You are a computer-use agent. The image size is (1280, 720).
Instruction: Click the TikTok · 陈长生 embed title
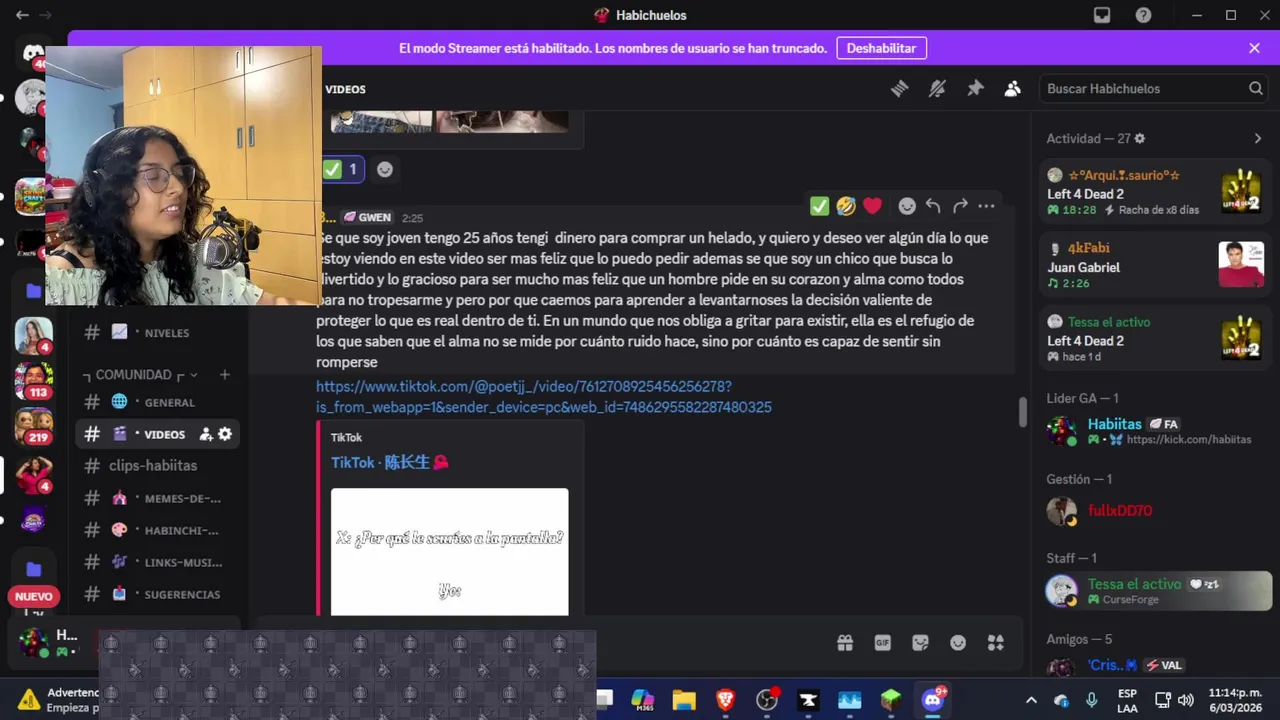(x=390, y=462)
